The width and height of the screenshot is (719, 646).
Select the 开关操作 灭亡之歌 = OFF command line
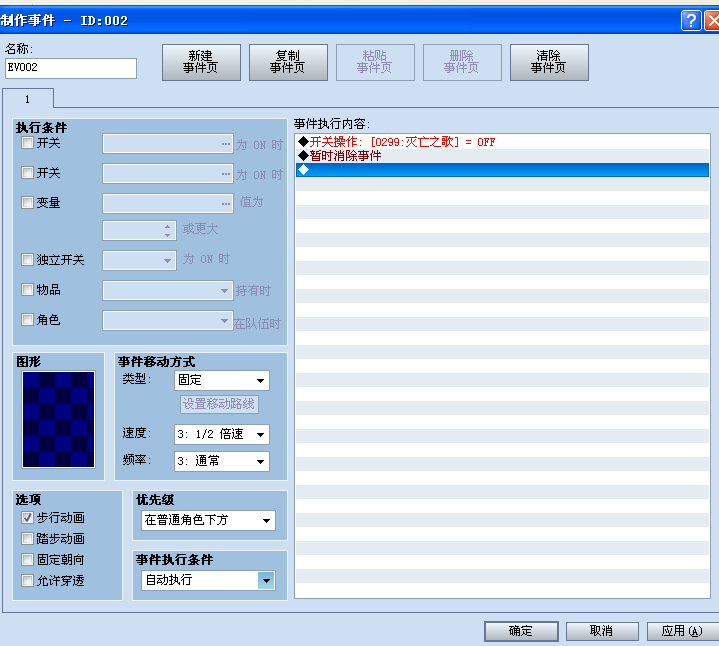502,142
